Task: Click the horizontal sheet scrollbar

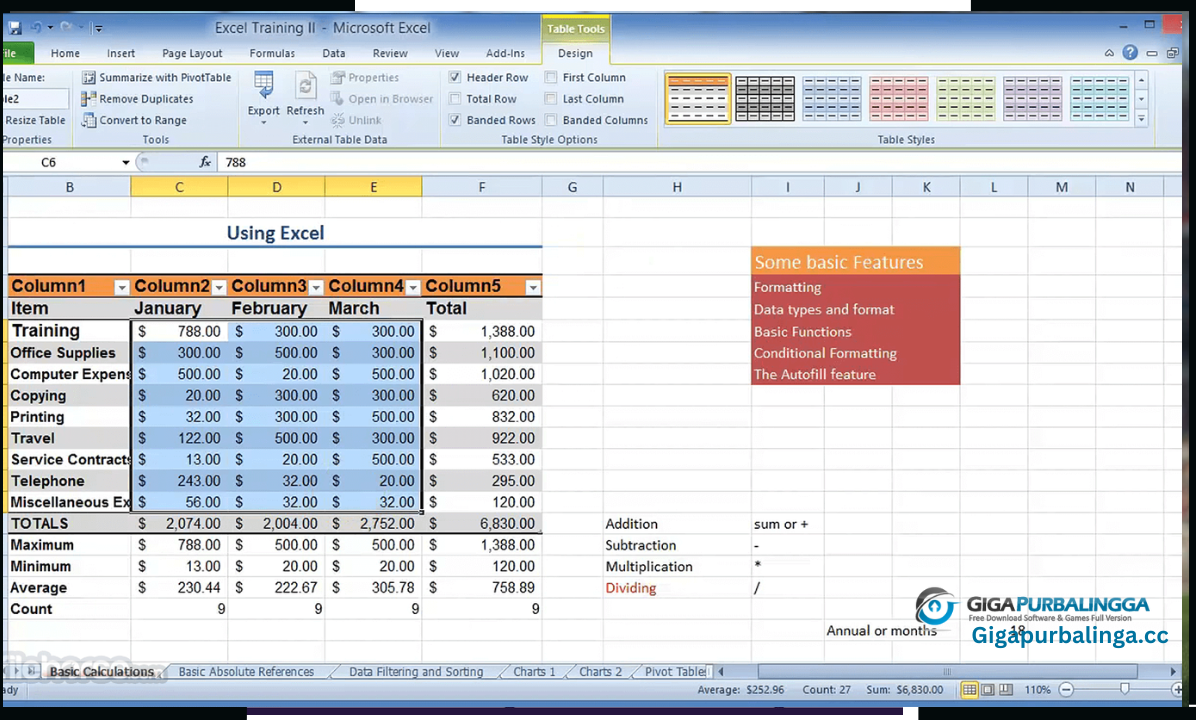Action: click(x=946, y=672)
